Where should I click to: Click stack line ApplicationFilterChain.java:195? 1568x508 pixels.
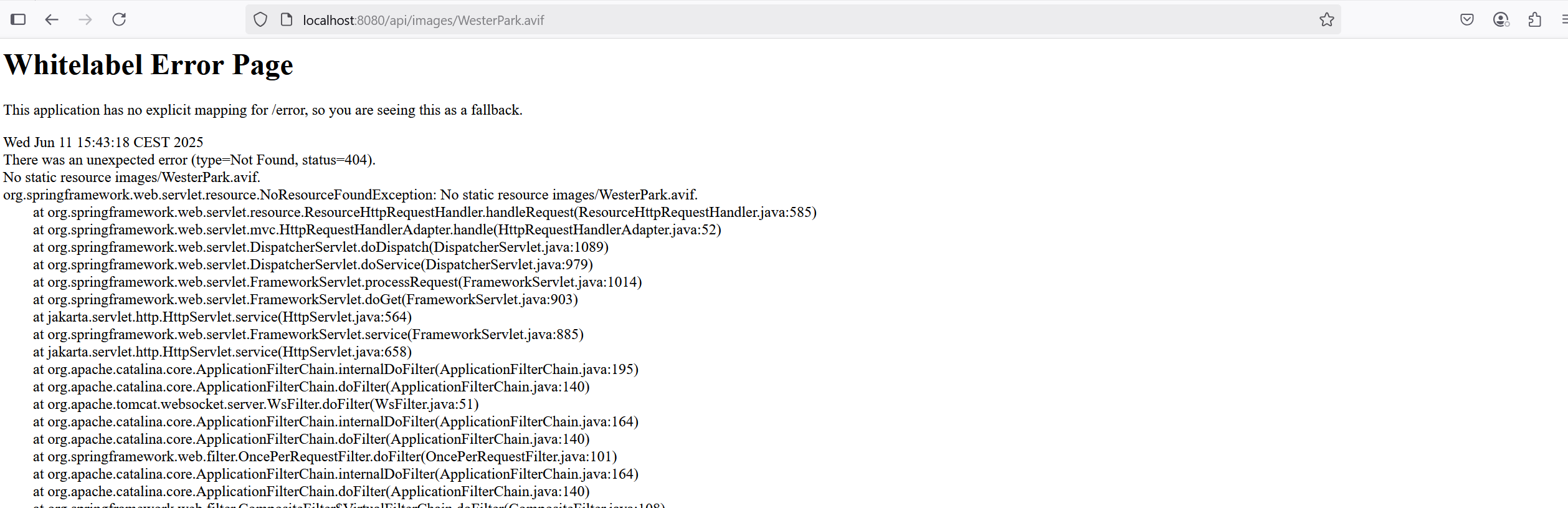click(336, 369)
